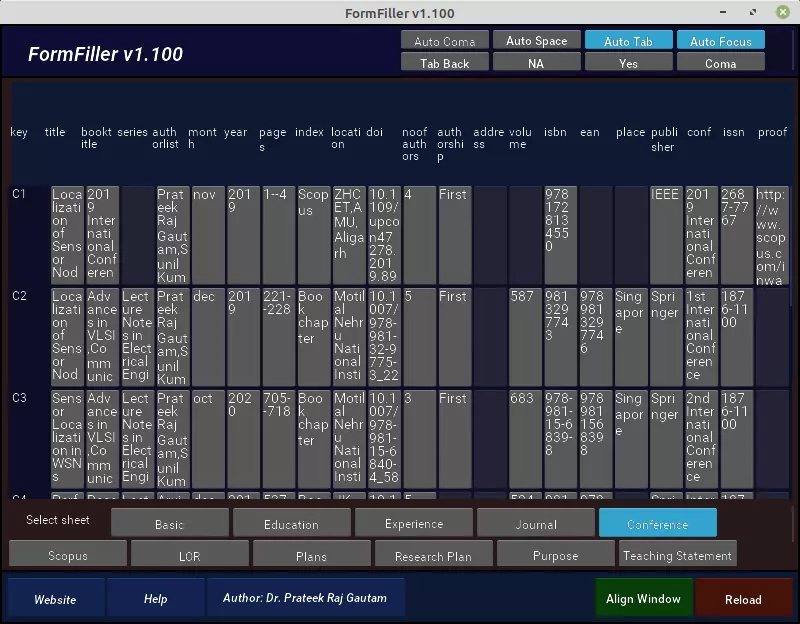Open the LOR sheet
Viewport: 800px width, 624px height.
190,554
